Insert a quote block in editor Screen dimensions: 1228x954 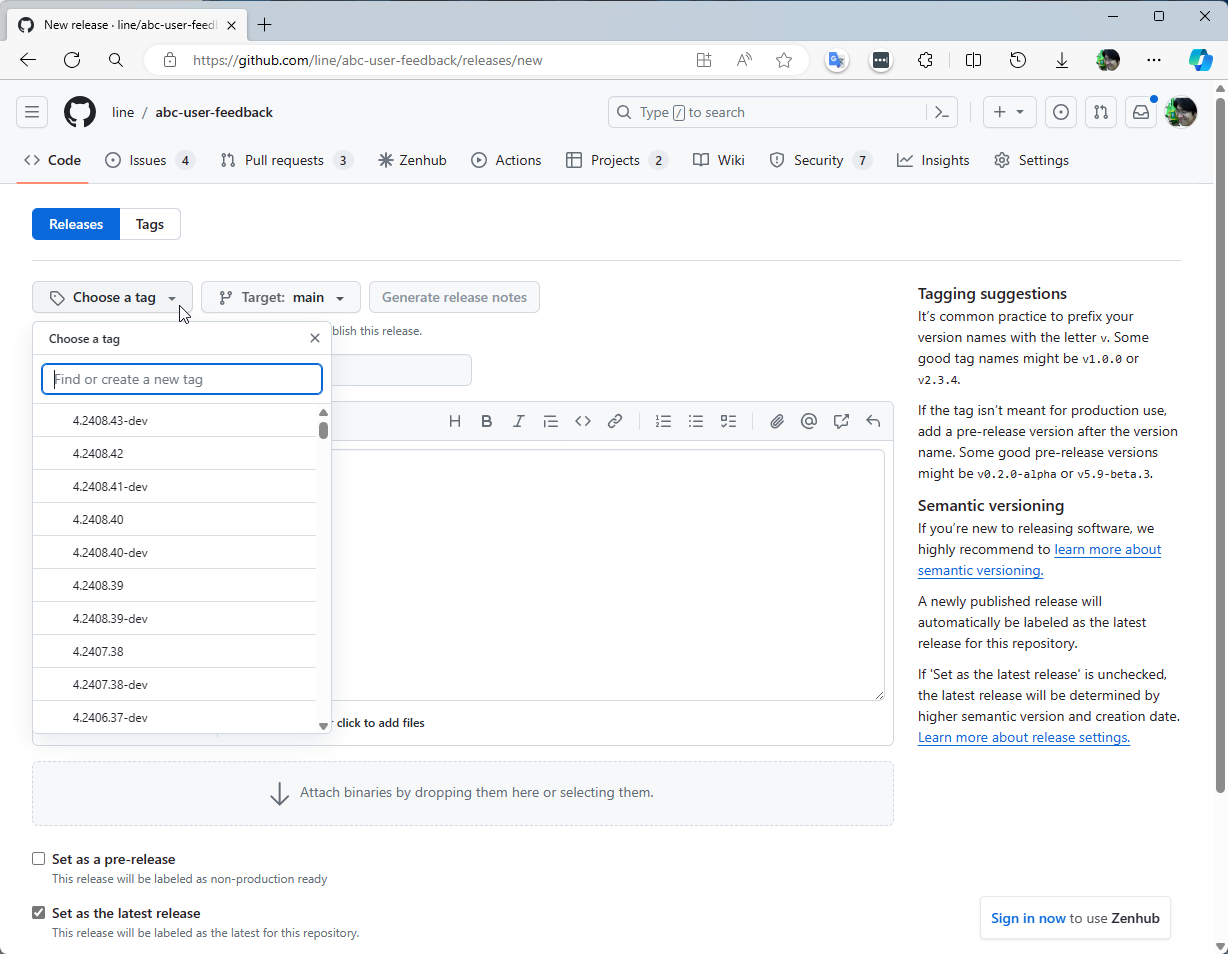pyautogui.click(x=551, y=421)
